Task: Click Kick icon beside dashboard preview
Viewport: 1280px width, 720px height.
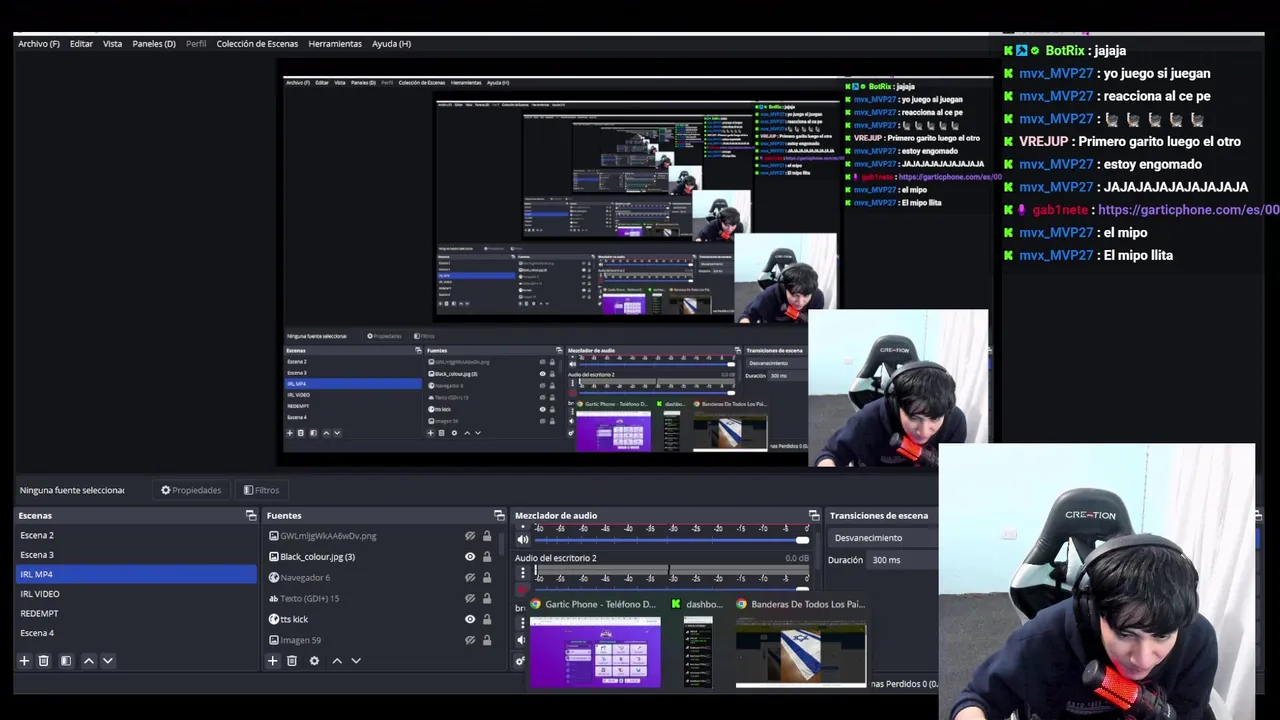Action: tap(676, 604)
